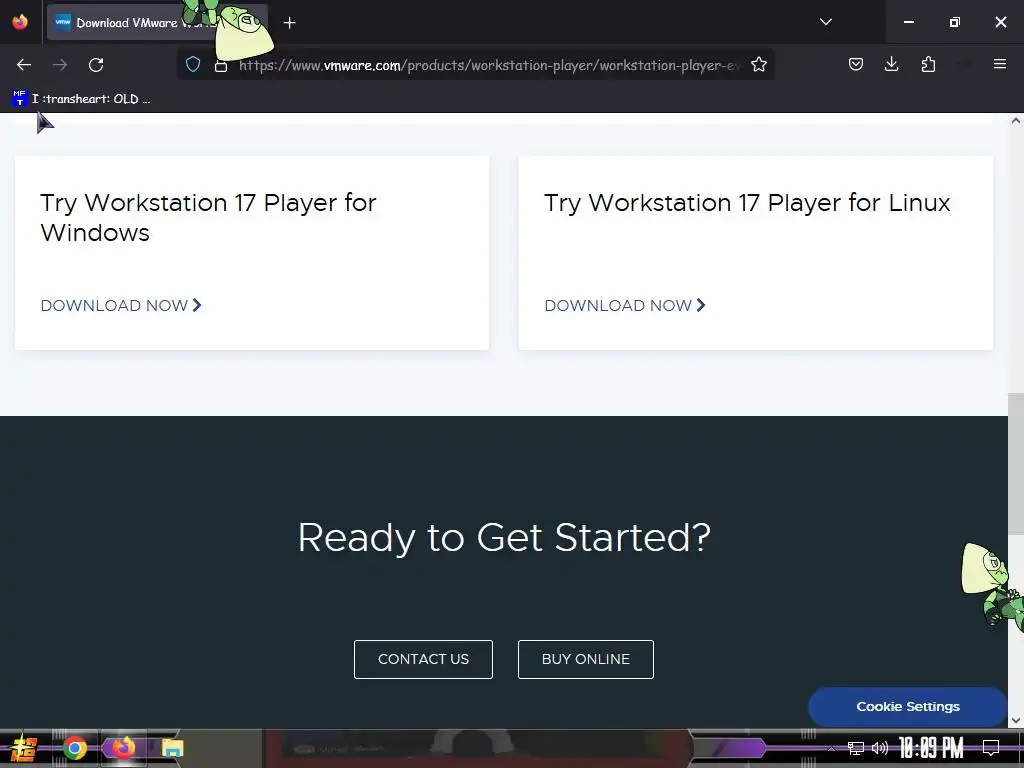Click the taskbar clock showing 10:09 PM
Image resolution: width=1024 pixels, height=768 pixels.
pyautogui.click(x=931, y=748)
